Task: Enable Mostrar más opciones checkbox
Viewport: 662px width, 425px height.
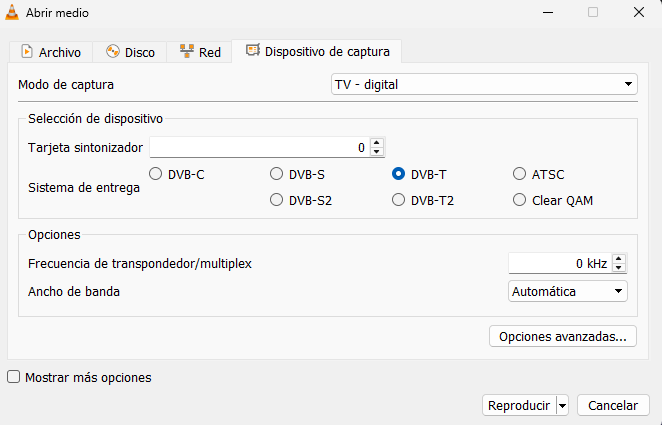Action: tap(14, 378)
